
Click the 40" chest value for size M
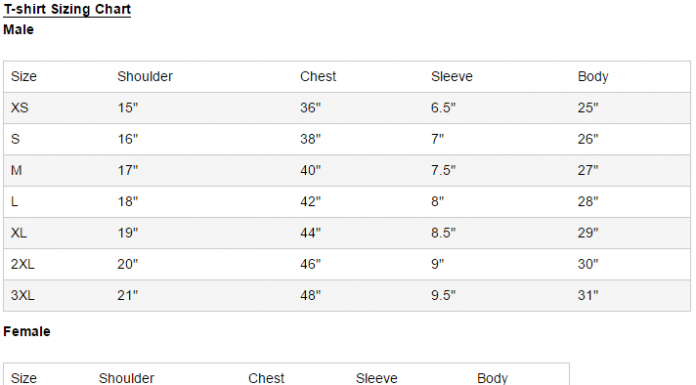click(x=310, y=170)
